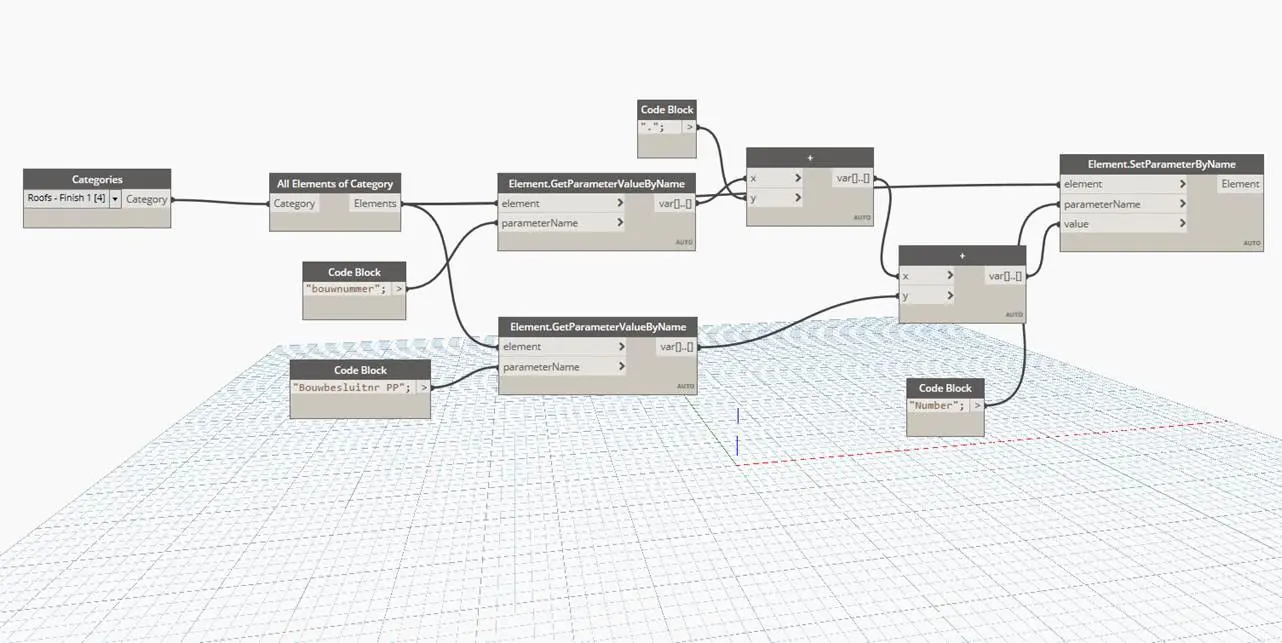Expand element chevron on Element.SetParameterByName

point(1183,184)
